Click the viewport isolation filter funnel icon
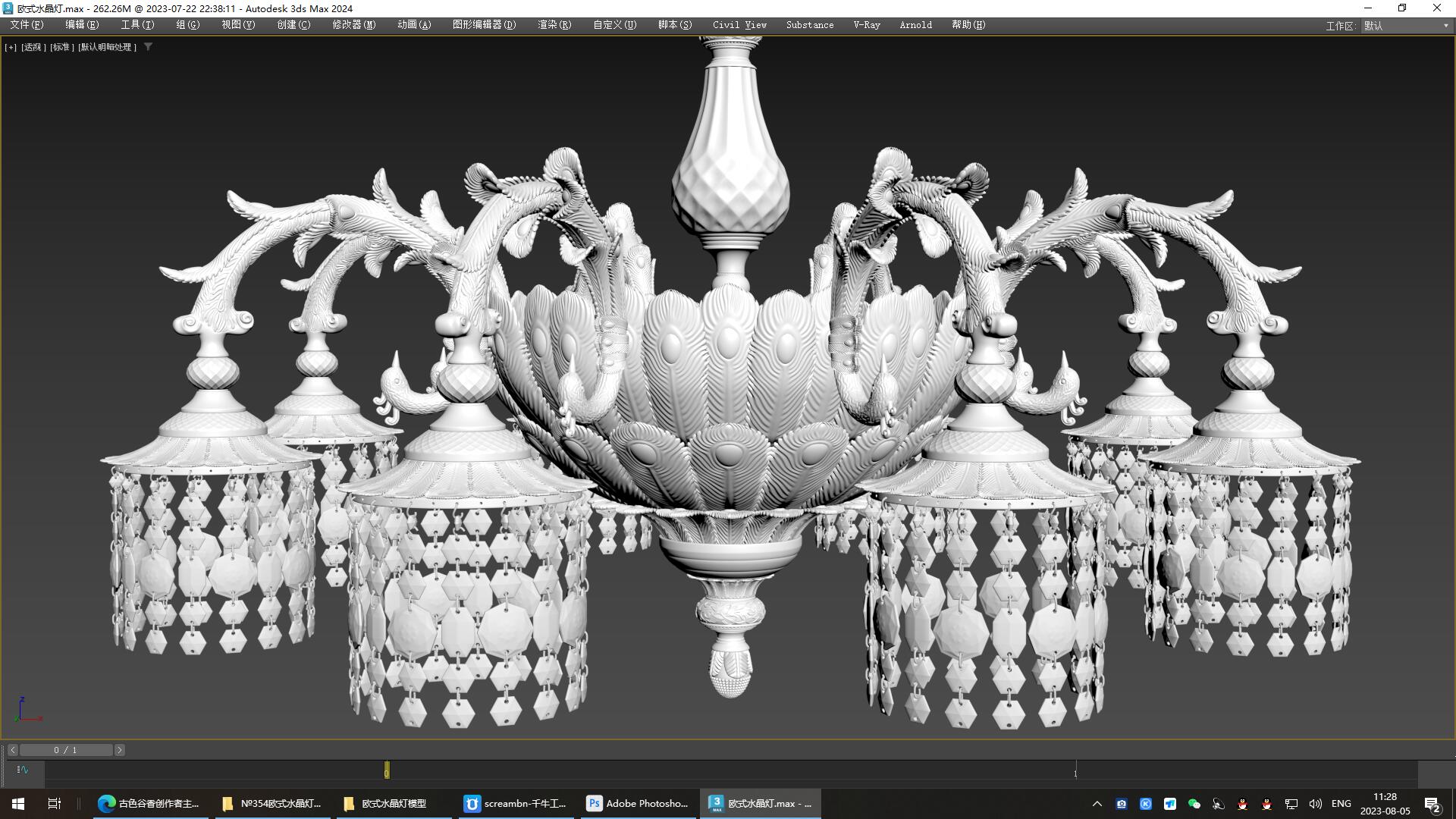 [x=149, y=46]
